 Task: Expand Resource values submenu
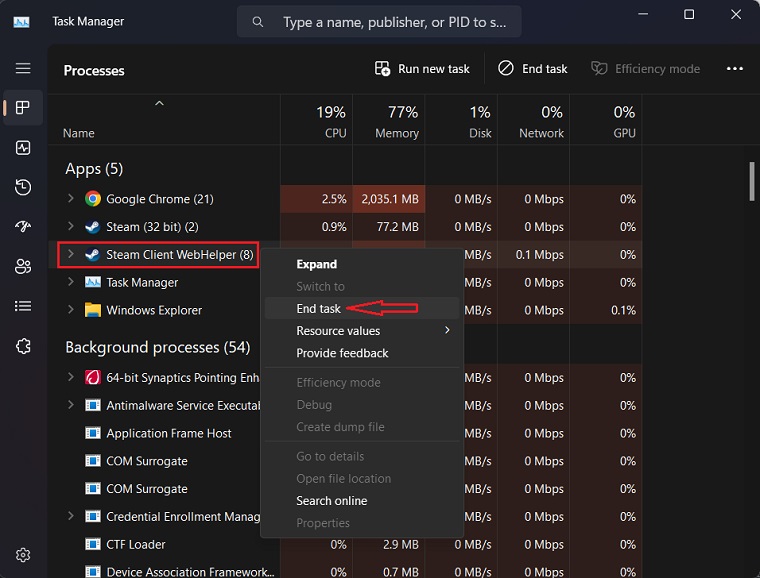coord(360,331)
